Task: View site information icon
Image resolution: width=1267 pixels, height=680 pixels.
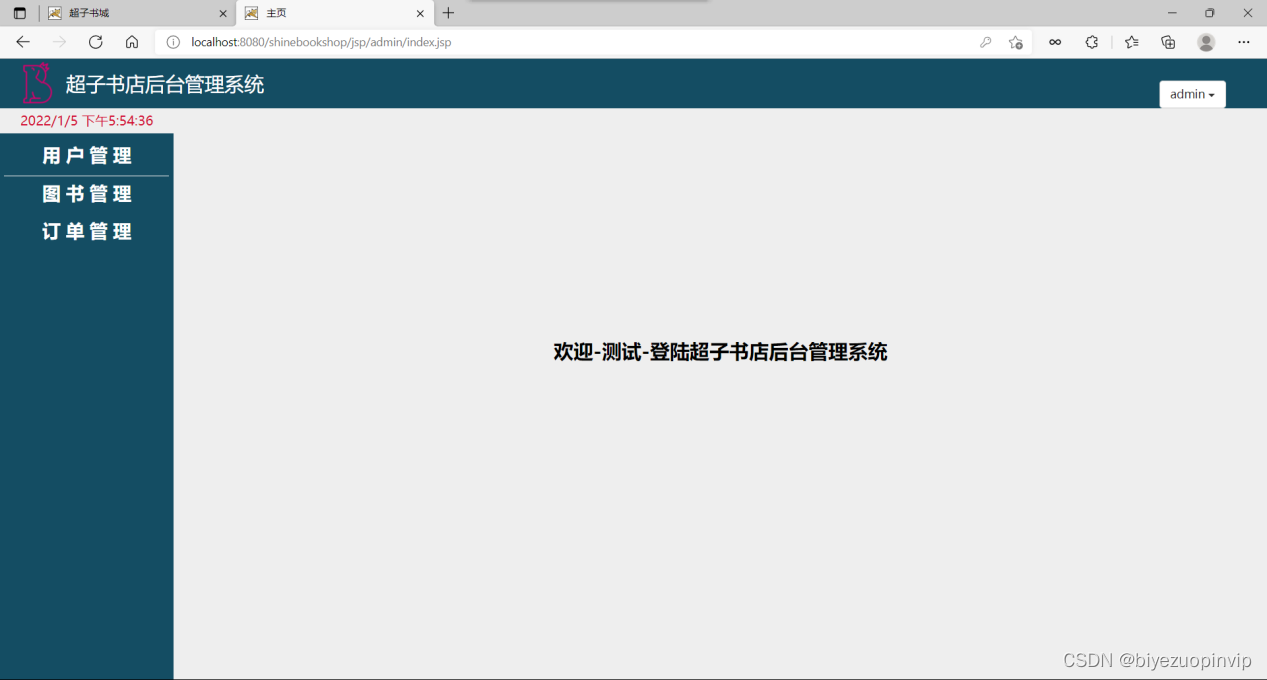Action: click(173, 42)
